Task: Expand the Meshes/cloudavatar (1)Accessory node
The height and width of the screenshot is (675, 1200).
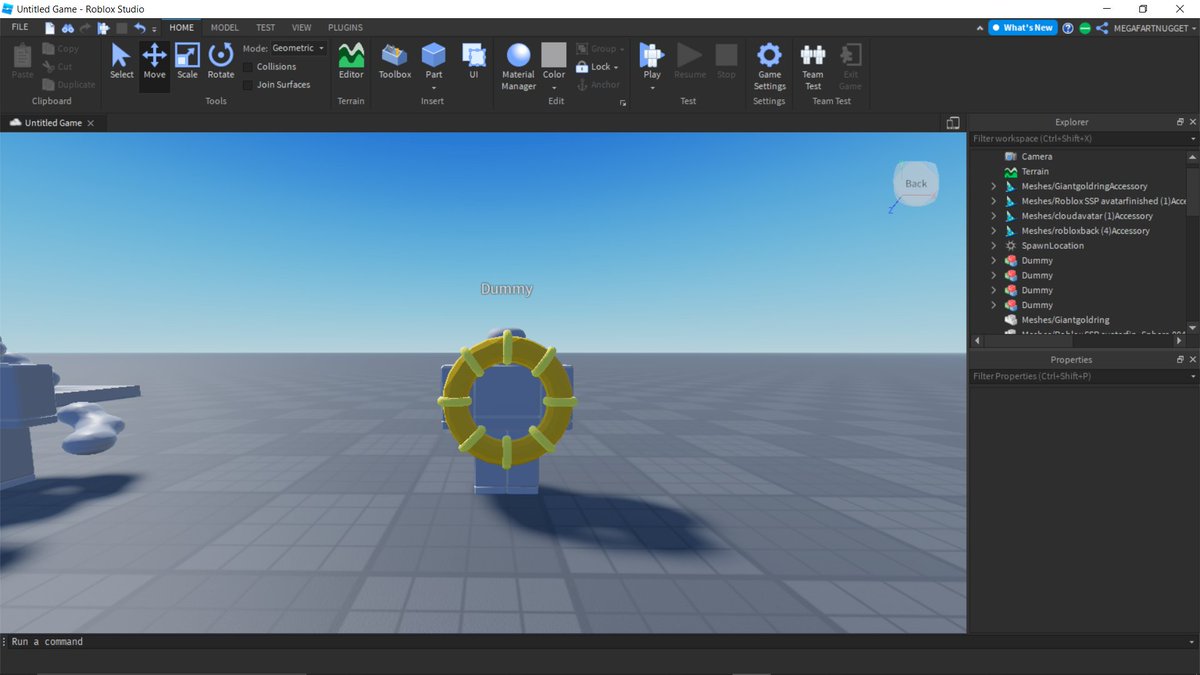Action: coord(993,216)
